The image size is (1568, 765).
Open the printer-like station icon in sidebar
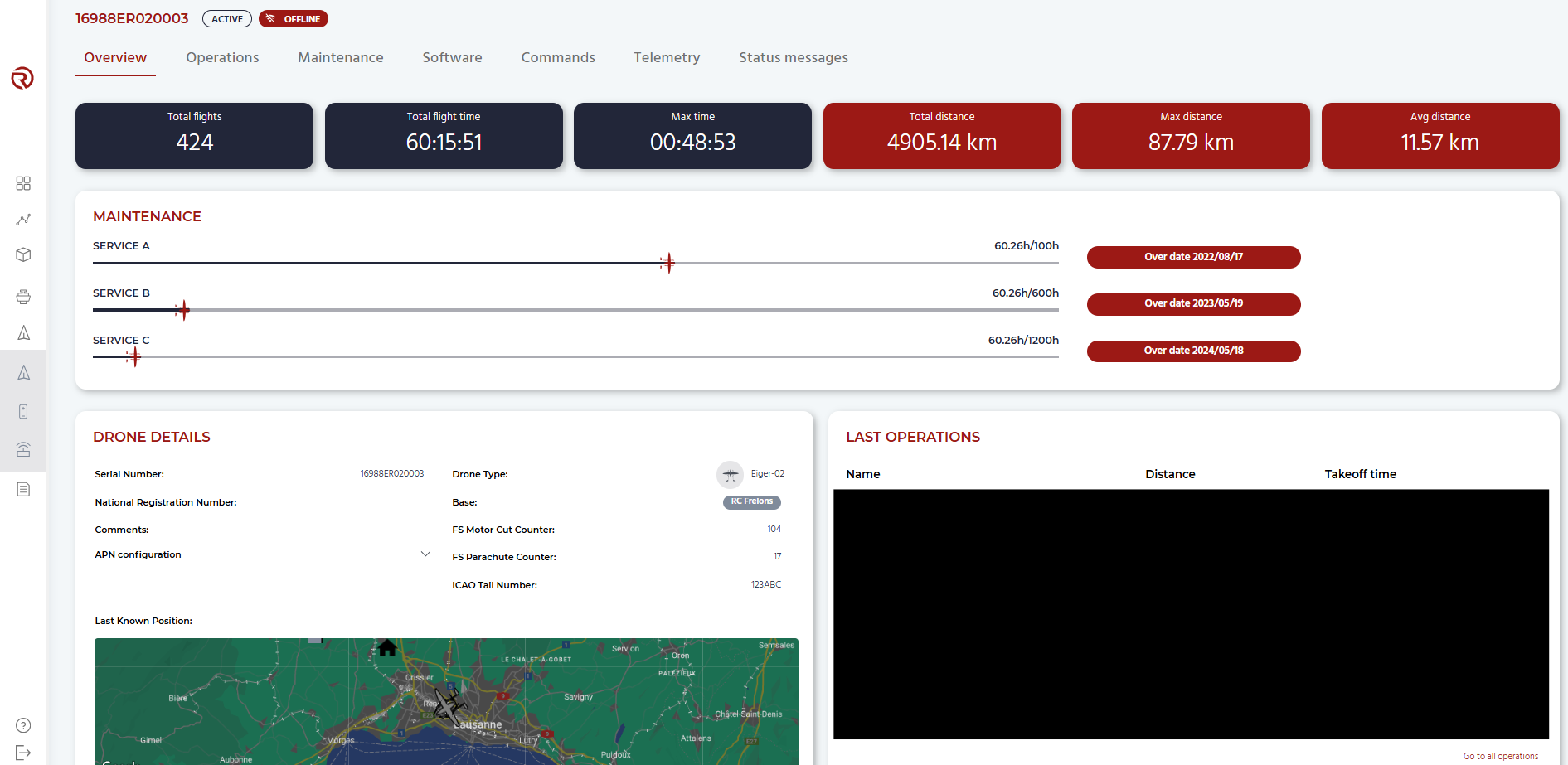pyautogui.click(x=23, y=296)
